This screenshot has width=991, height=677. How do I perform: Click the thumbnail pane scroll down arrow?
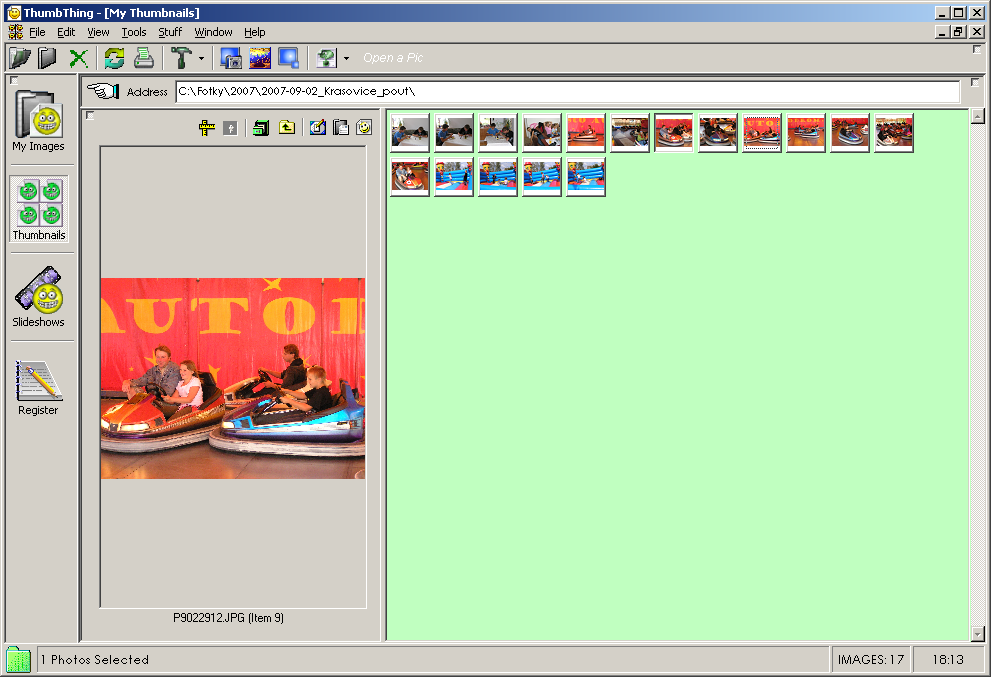[977, 633]
